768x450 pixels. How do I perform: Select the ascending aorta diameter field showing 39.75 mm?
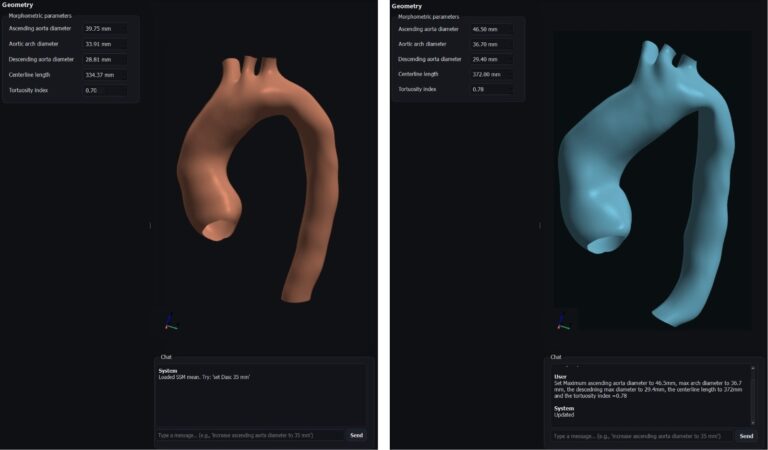tap(104, 28)
